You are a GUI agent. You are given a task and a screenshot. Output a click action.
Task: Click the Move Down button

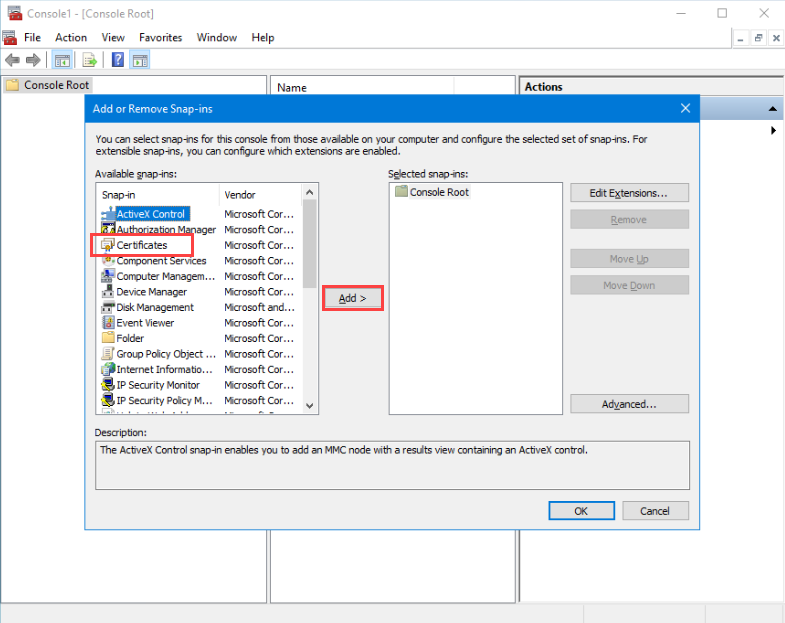coord(629,285)
